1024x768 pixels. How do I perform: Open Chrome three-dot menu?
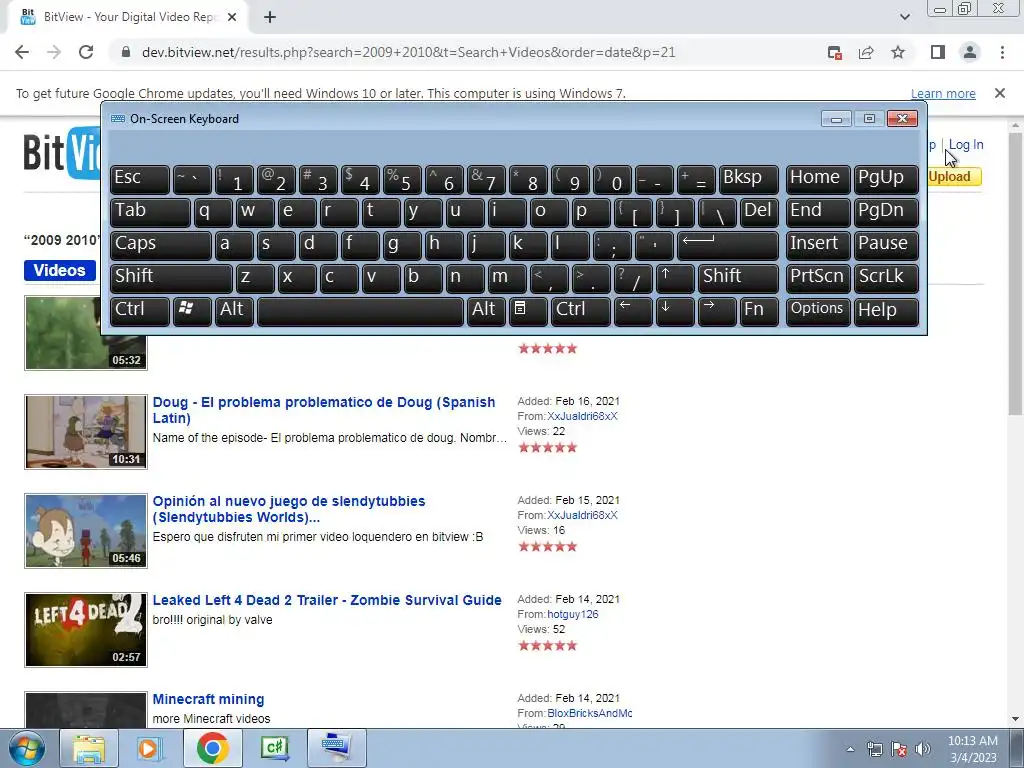1002,52
